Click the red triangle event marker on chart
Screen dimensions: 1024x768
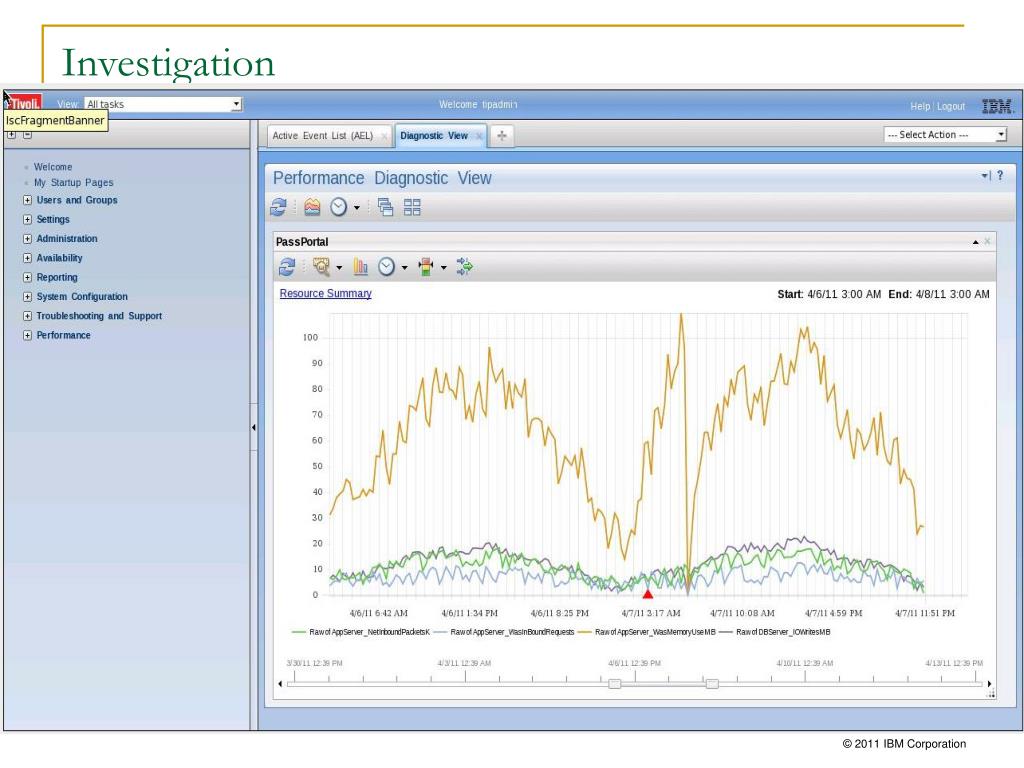point(648,594)
